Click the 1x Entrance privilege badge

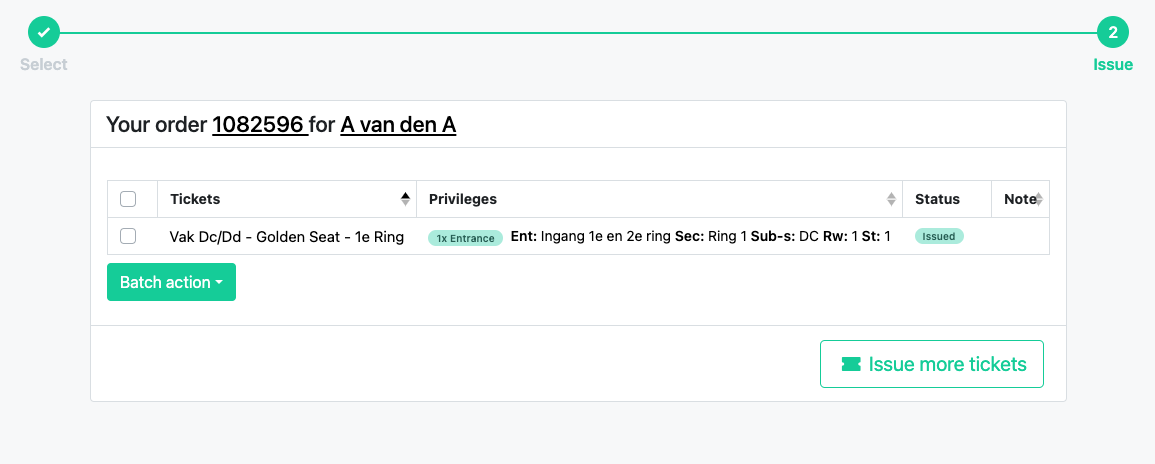[466, 238]
